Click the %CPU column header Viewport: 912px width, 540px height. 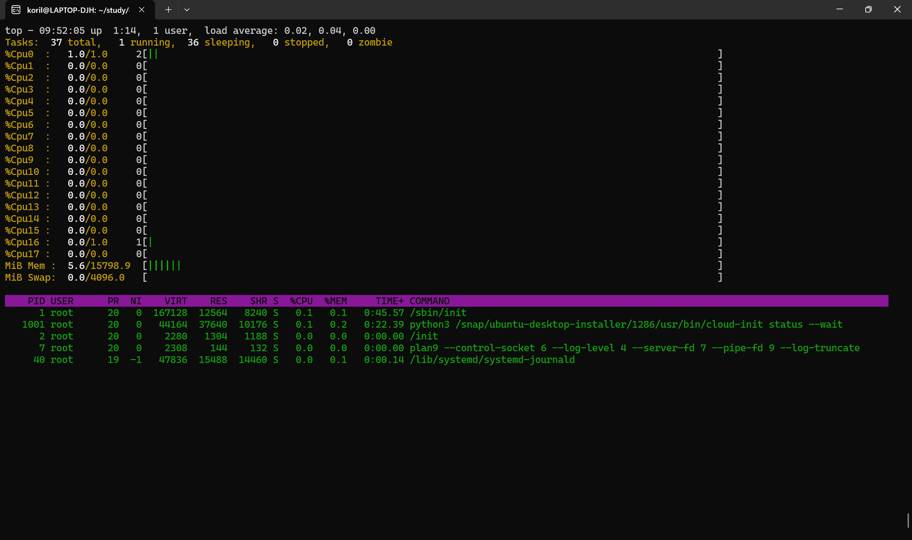click(302, 301)
